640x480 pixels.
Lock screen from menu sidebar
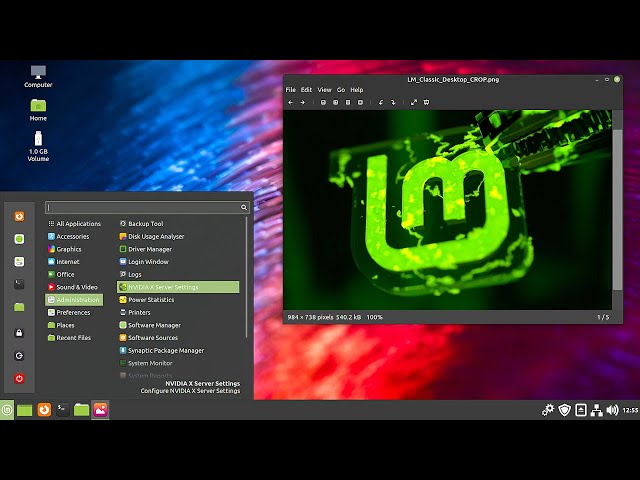tap(19, 333)
